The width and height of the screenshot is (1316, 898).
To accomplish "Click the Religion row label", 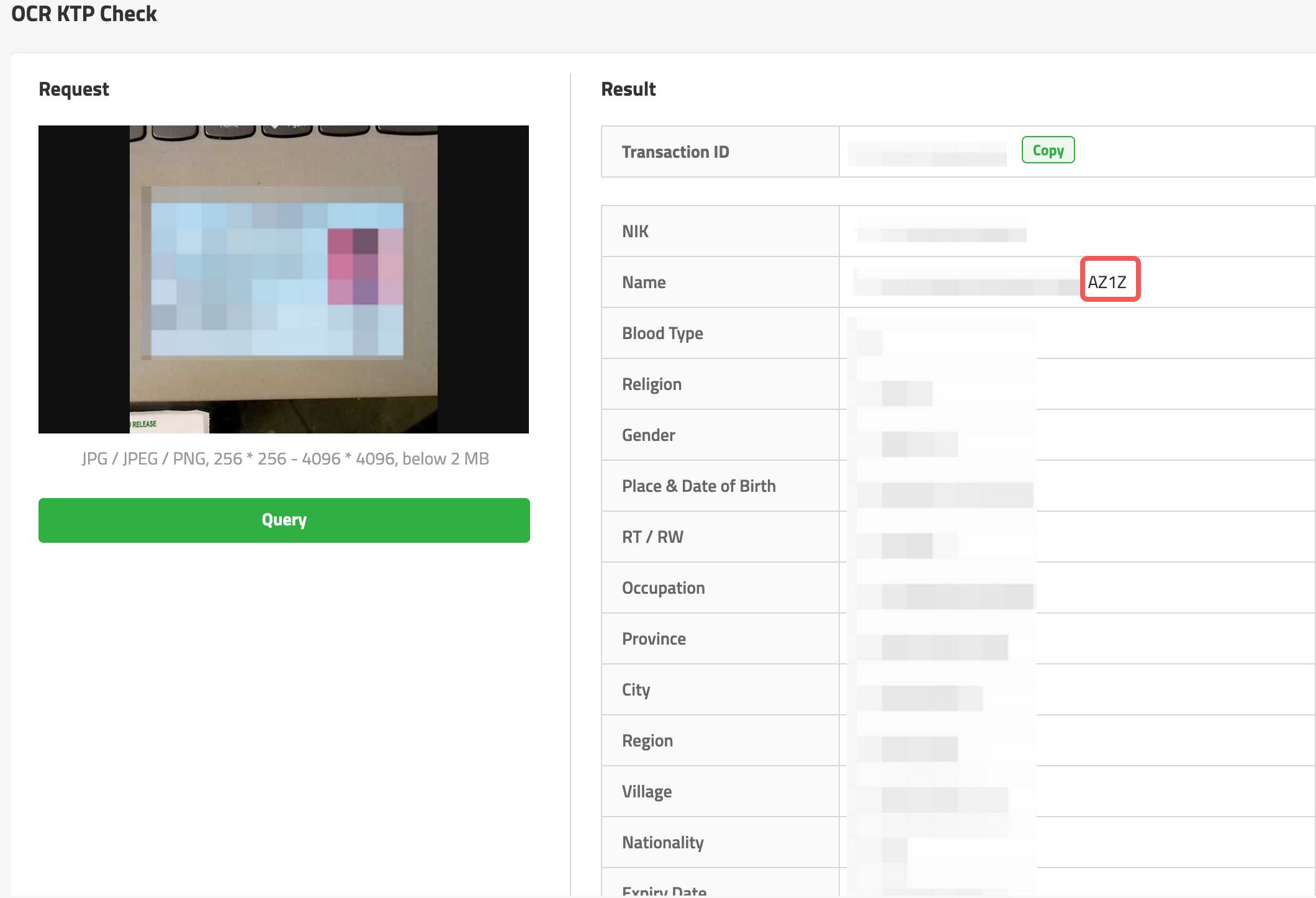I will coord(652,384).
